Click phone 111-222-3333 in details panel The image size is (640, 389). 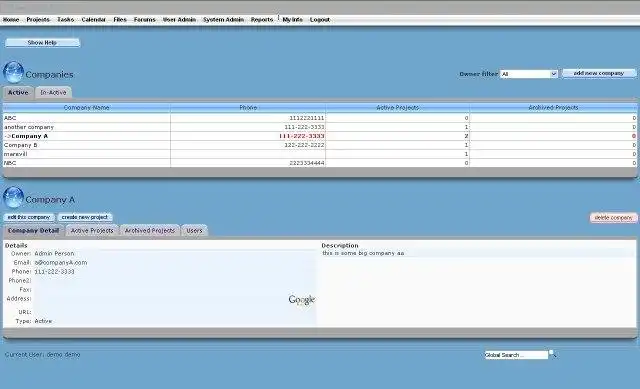click(54, 271)
